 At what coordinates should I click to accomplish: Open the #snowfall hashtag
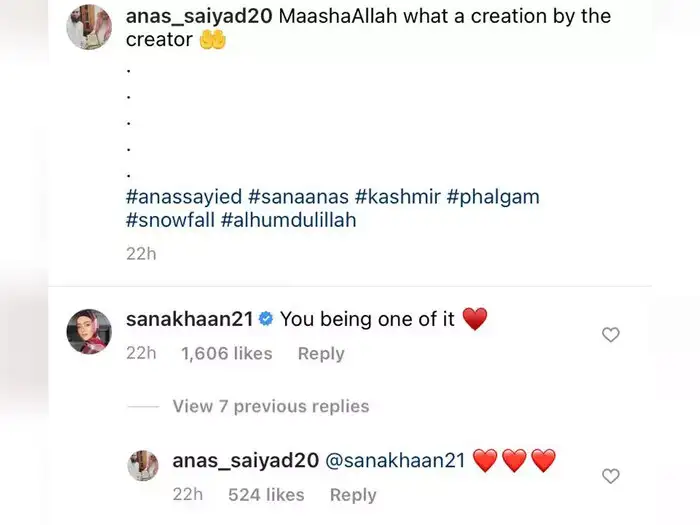(169, 221)
